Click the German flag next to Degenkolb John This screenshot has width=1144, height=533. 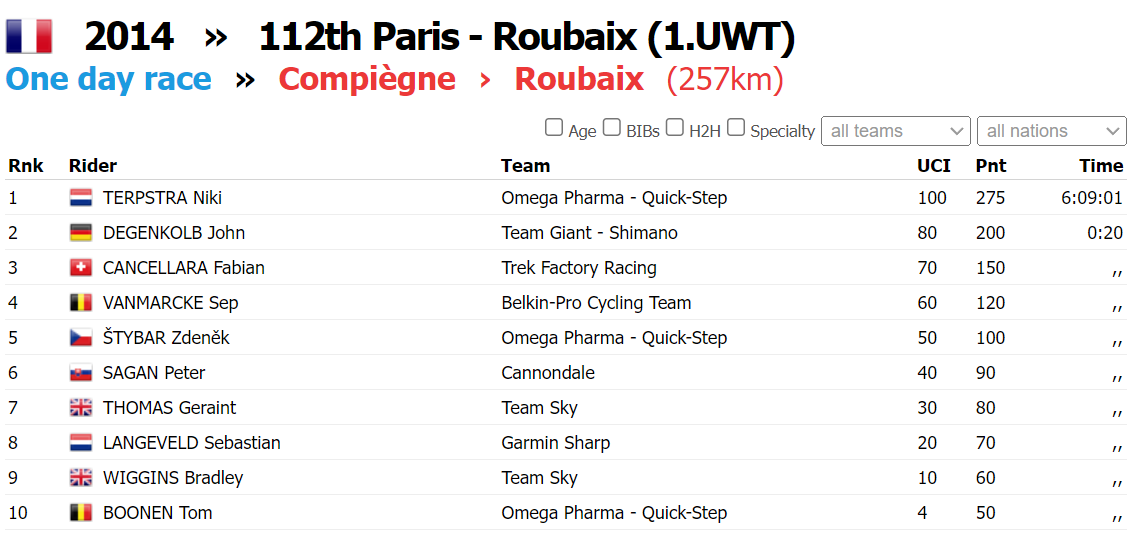81,233
